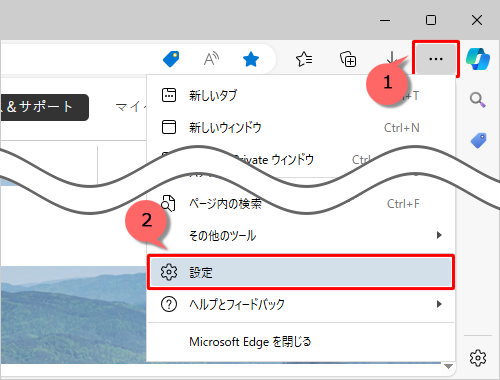
Task: Click the Ctrl+F shortcut text
Action: pos(403,204)
